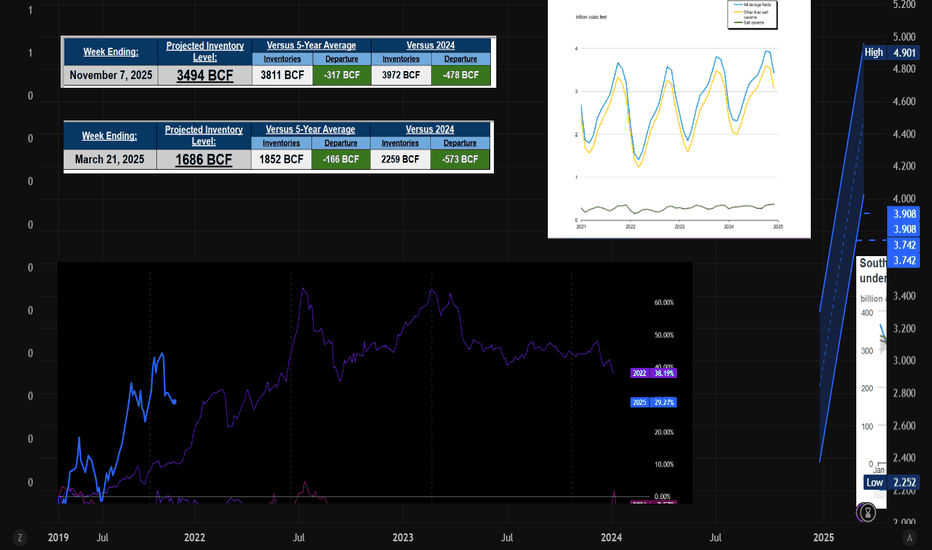
Task: Click the 60.00% label on the percent axis
Action: click(664, 303)
